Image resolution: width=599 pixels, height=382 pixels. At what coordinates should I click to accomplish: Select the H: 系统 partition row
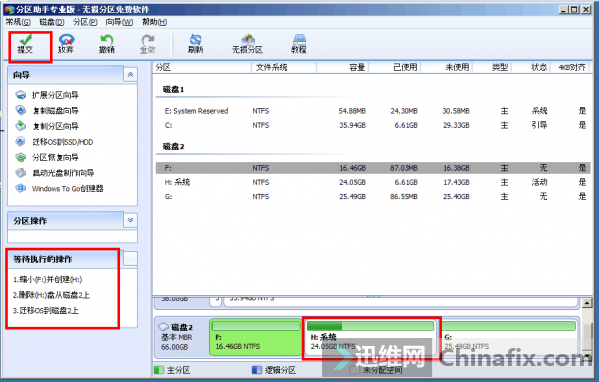coord(372,182)
